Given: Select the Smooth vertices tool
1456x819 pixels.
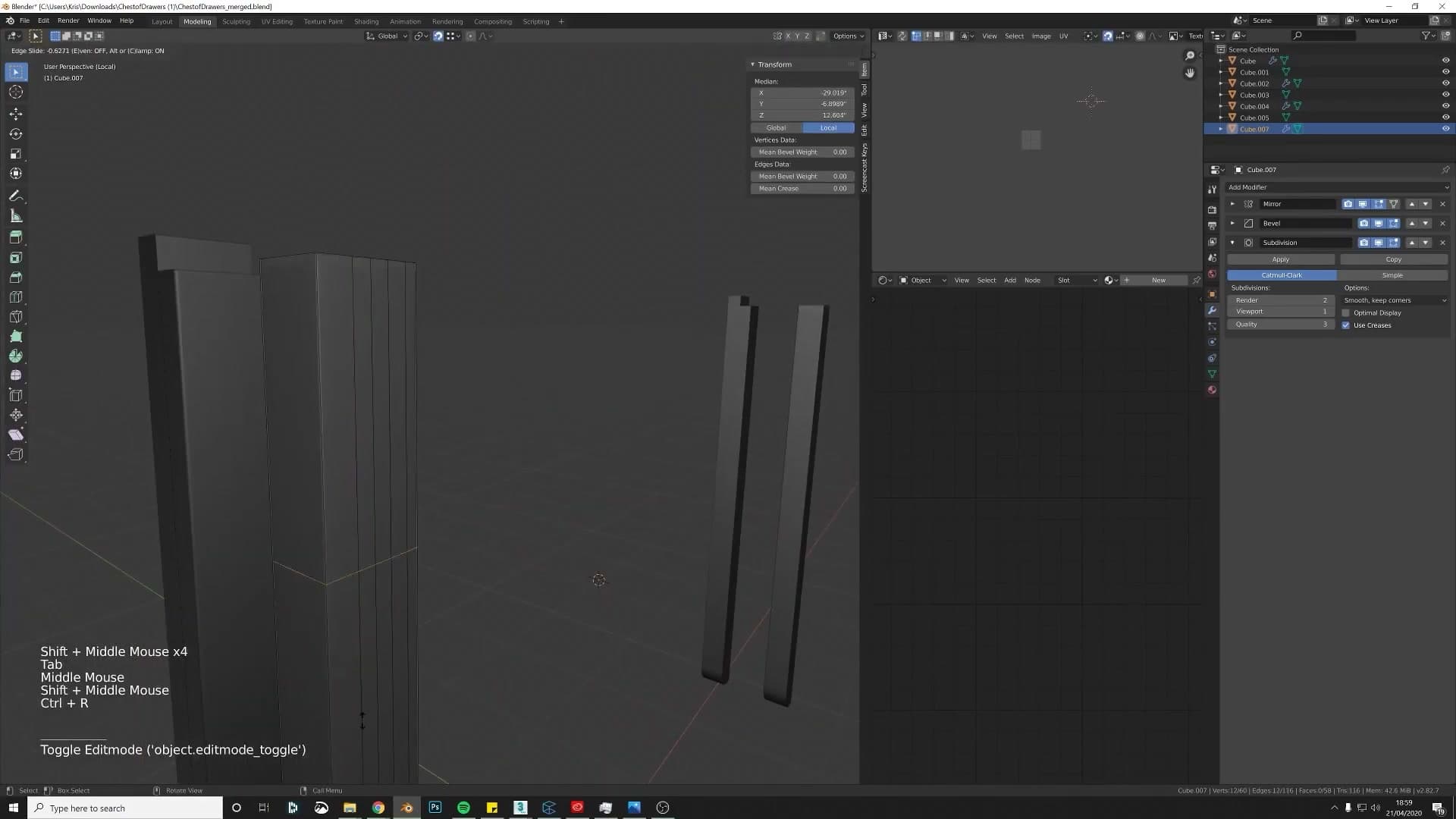Looking at the screenshot, I should (16, 375).
